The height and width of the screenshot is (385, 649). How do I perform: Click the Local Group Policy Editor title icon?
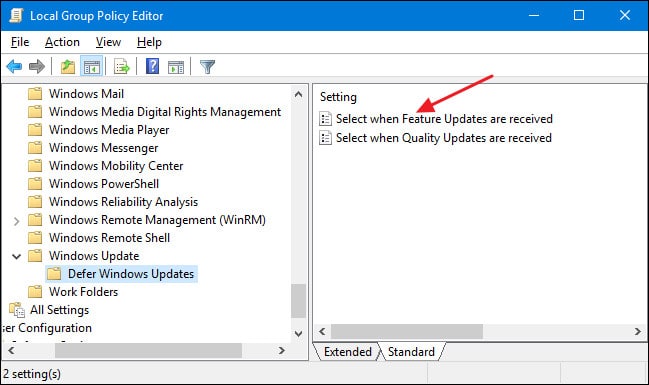coord(16,16)
